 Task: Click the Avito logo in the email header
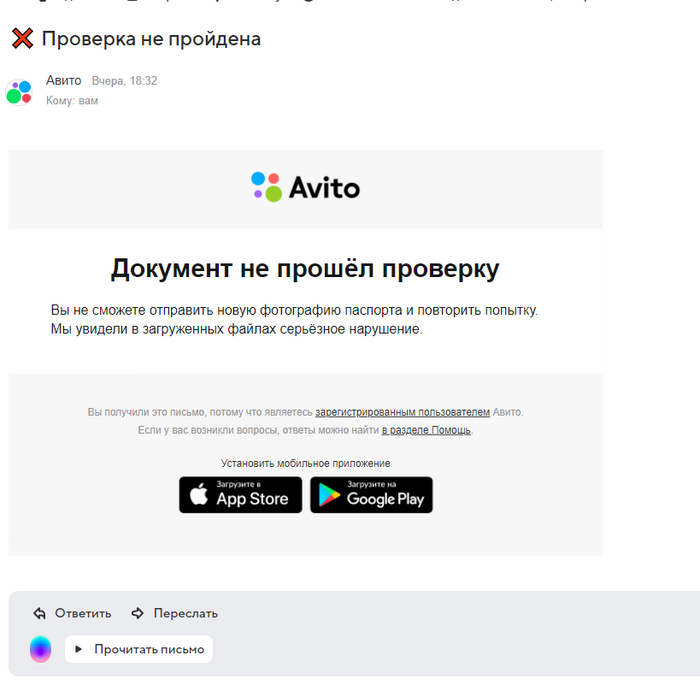click(x=305, y=187)
